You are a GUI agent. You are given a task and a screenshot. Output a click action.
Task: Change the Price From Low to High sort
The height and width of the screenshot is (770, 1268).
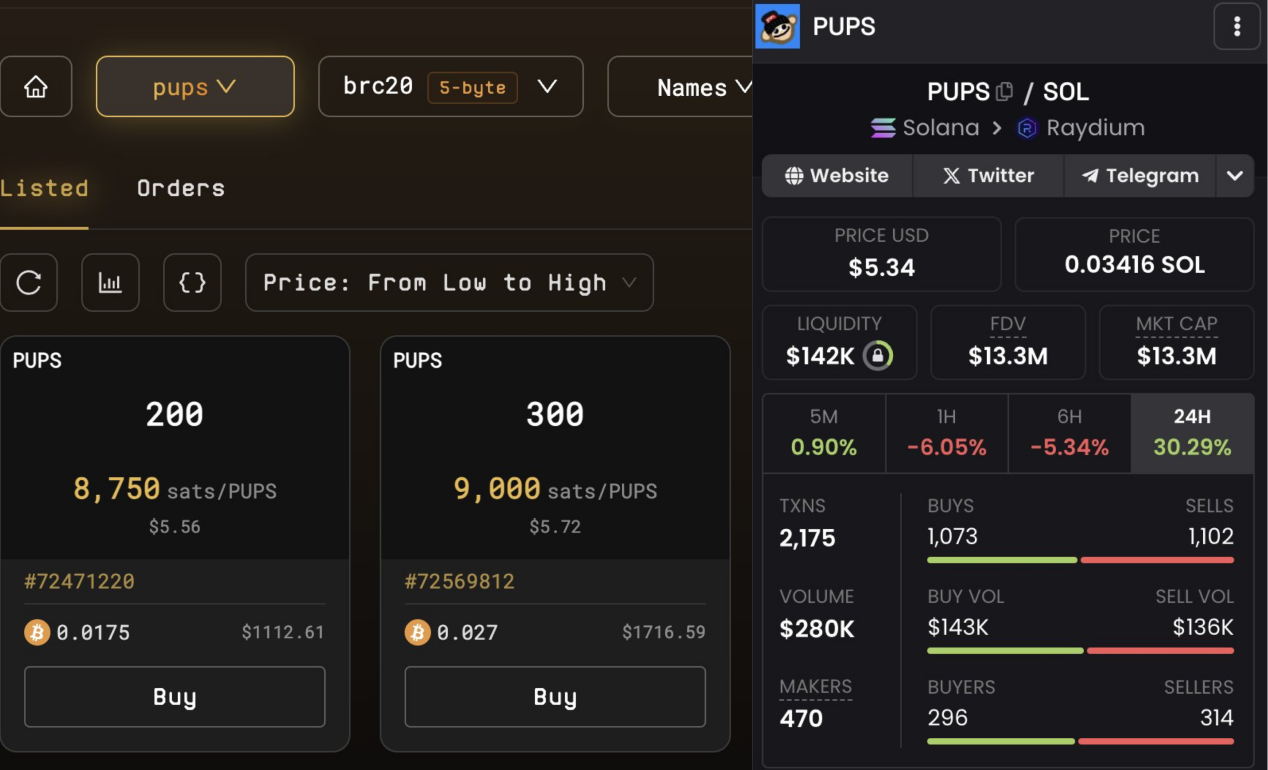[x=449, y=283]
